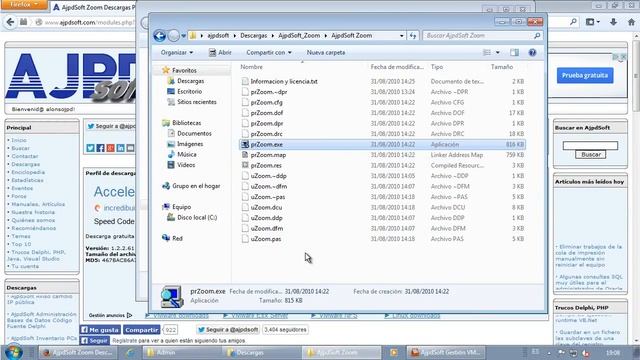Viewport: 640px width, 360px height.
Task: Switch to Admin taskbar window
Action: pos(182,353)
